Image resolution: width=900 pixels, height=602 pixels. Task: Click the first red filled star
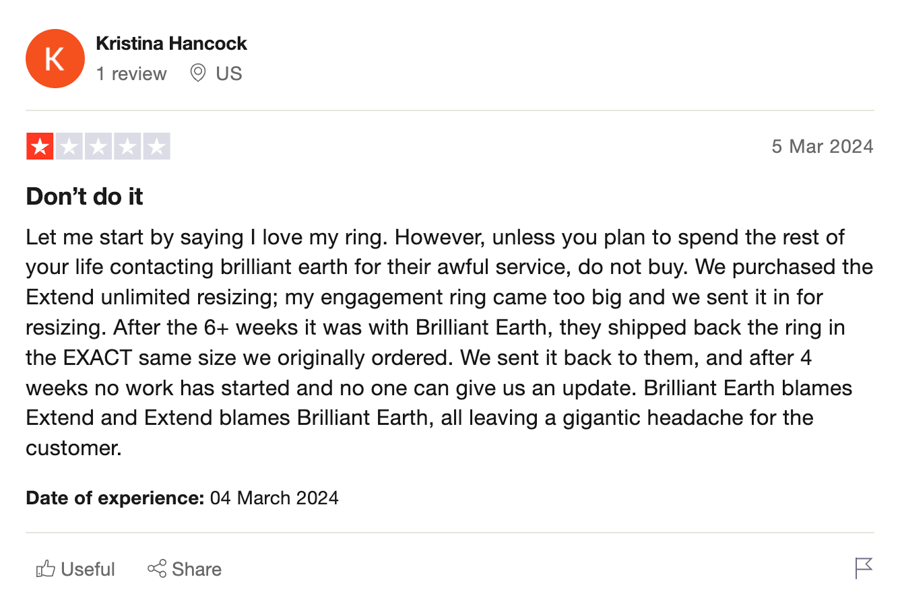point(40,146)
